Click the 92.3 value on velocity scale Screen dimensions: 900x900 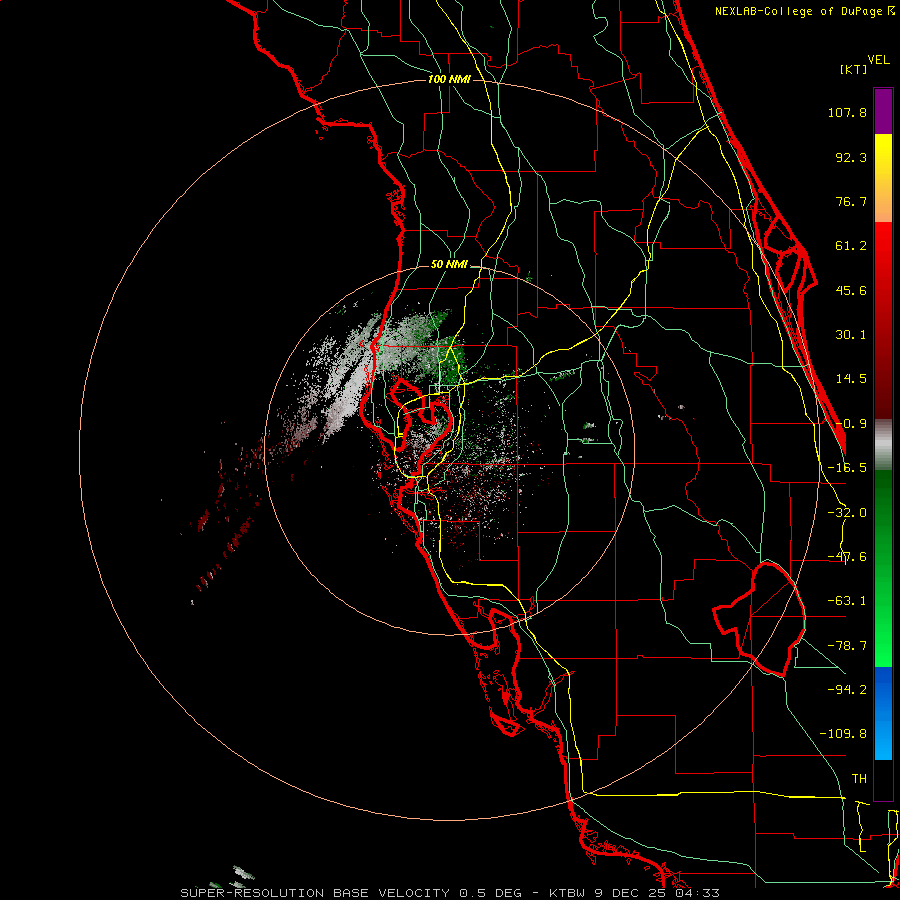pos(851,157)
